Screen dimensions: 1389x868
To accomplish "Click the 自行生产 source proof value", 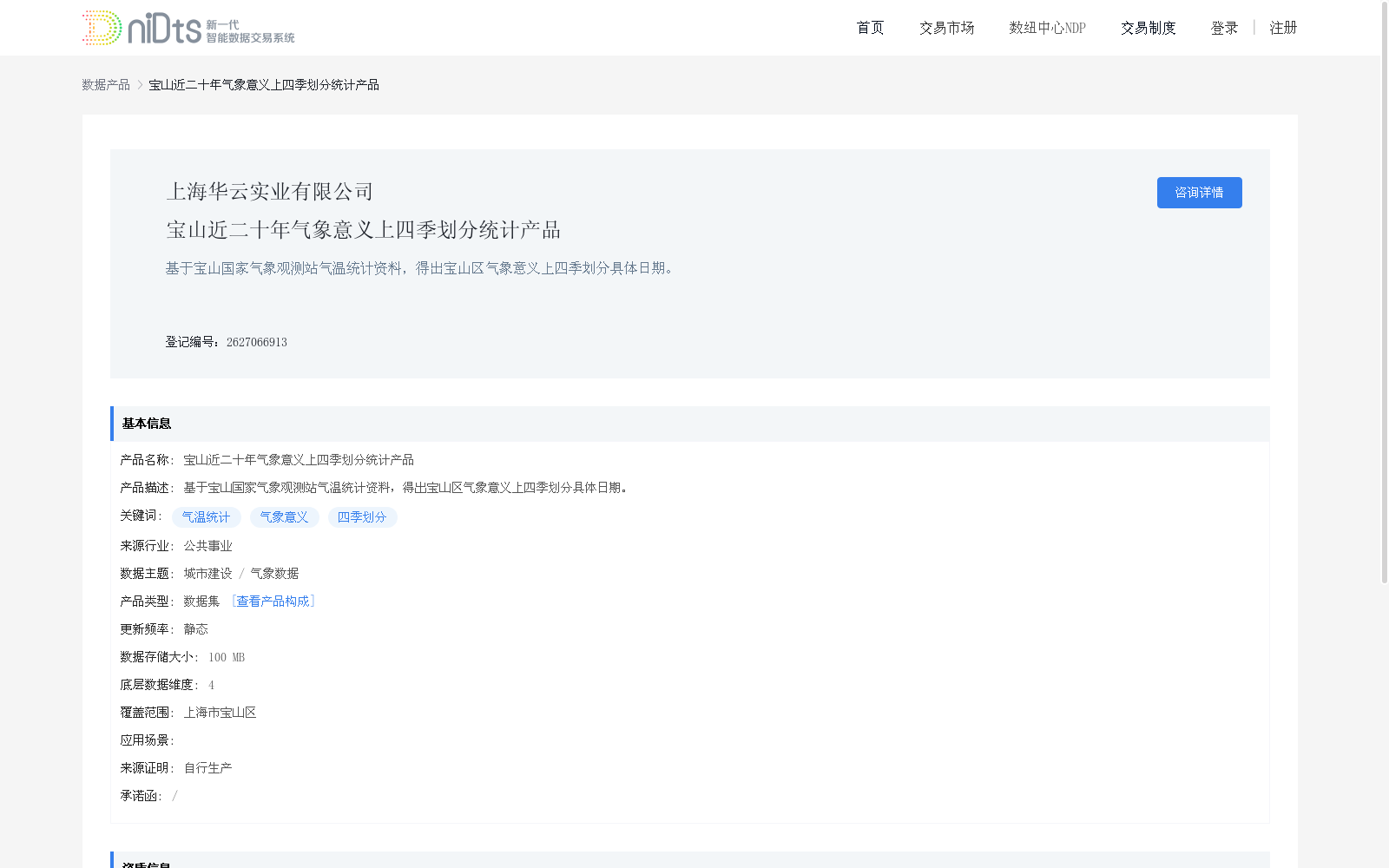I will click(207, 767).
